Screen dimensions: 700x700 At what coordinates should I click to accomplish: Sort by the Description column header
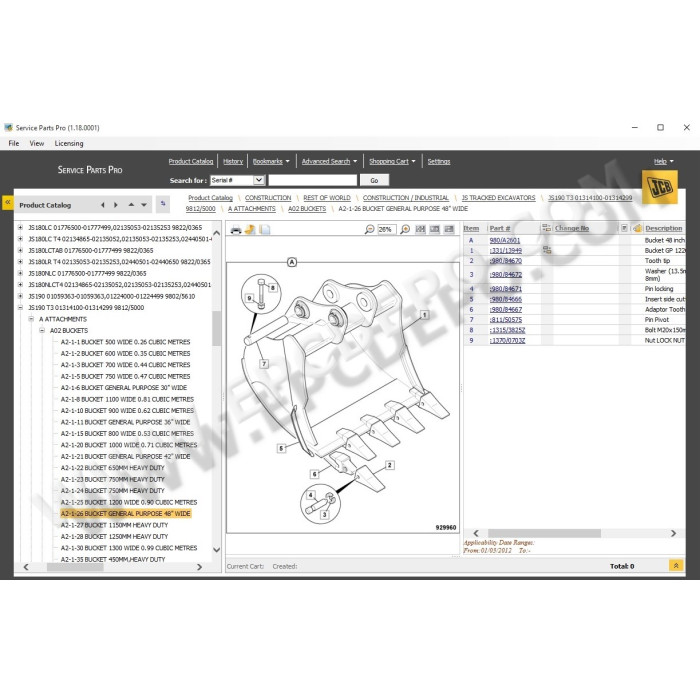tap(663, 228)
